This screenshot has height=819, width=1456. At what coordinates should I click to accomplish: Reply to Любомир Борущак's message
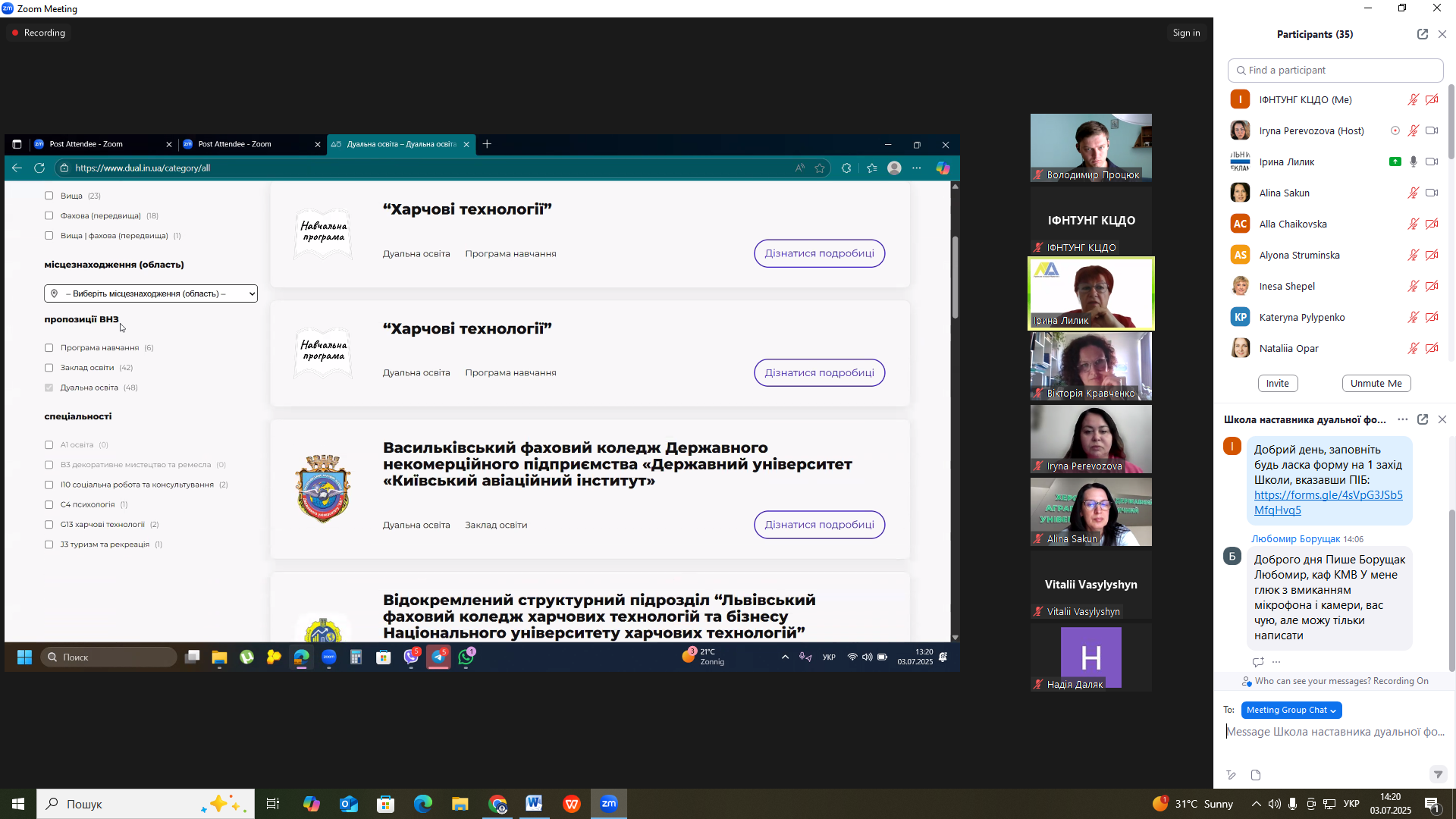pyautogui.click(x=1258, y=662)
